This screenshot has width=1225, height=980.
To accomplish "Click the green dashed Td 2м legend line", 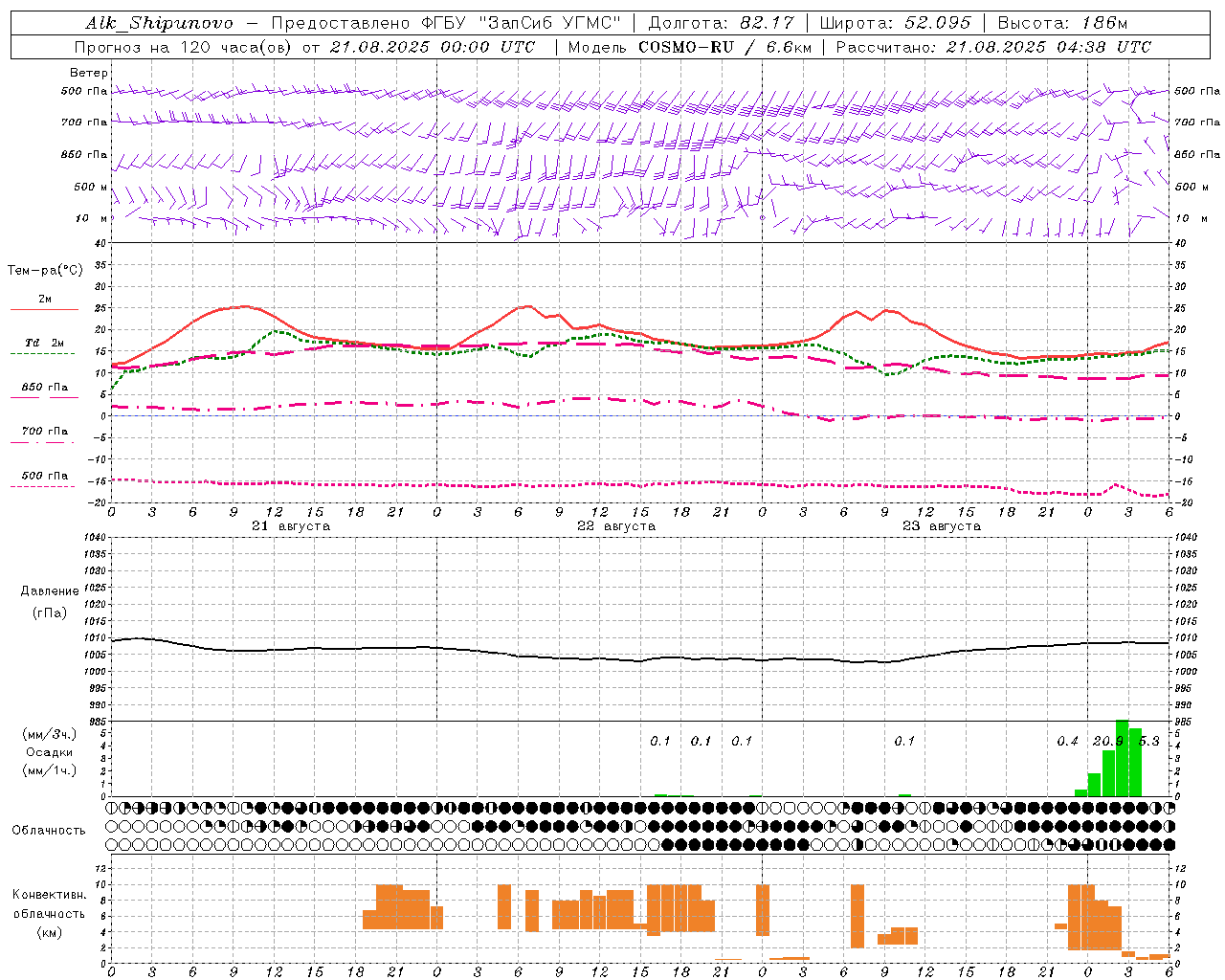I will pos(43,353).
